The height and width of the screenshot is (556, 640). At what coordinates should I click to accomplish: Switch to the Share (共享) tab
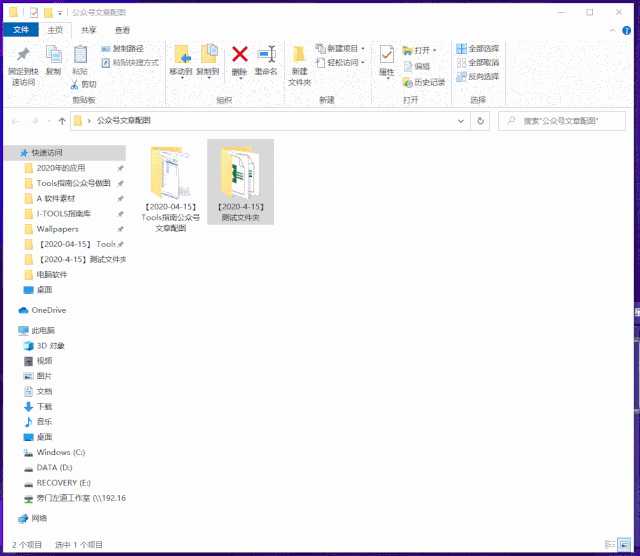pos(89,30)
